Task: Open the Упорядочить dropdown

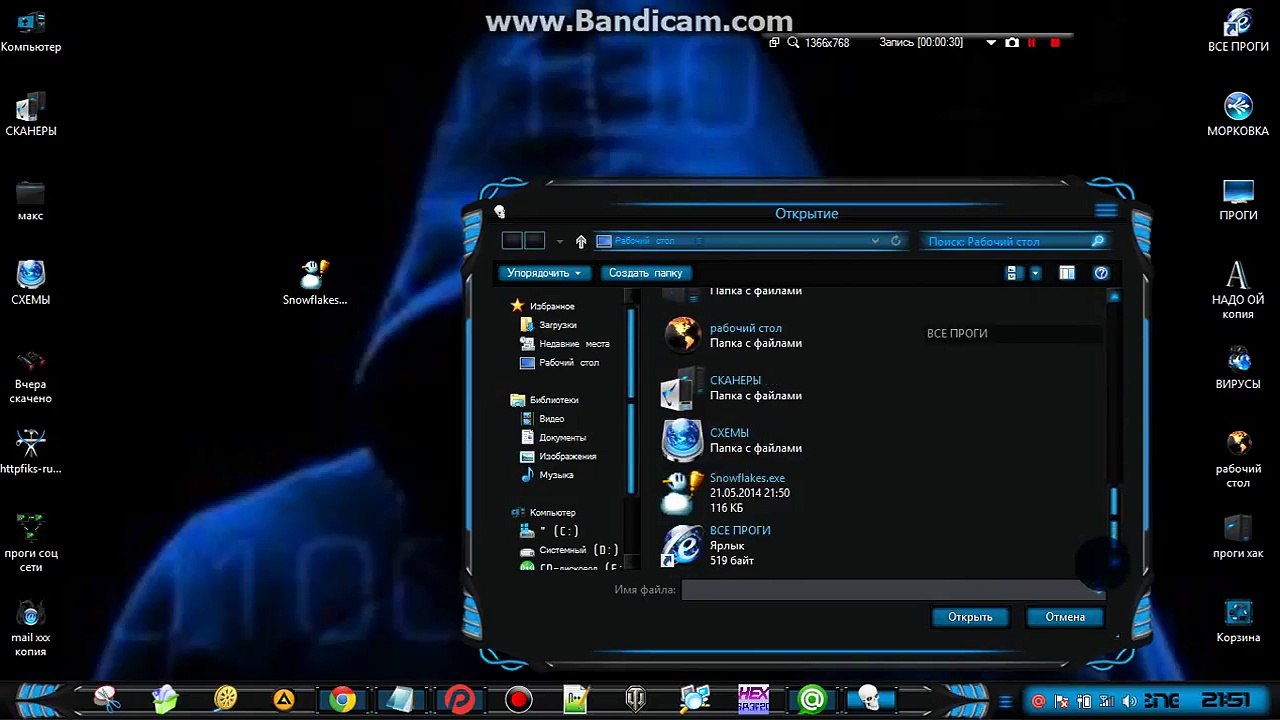Action: click(x=544, y=273)
